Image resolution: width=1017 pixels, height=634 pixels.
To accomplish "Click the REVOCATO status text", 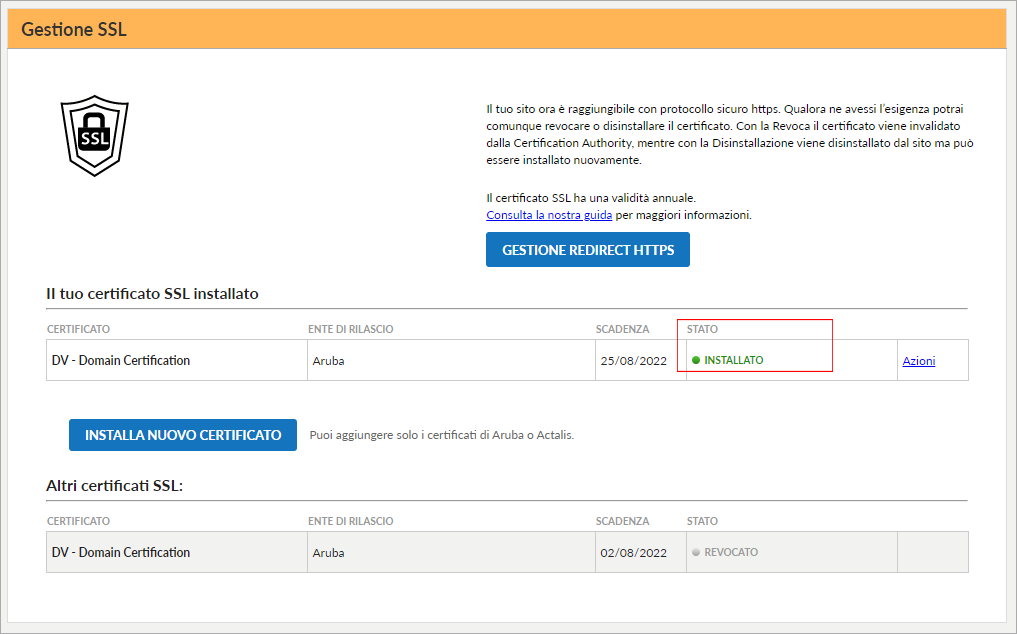I will coord(731,552).
